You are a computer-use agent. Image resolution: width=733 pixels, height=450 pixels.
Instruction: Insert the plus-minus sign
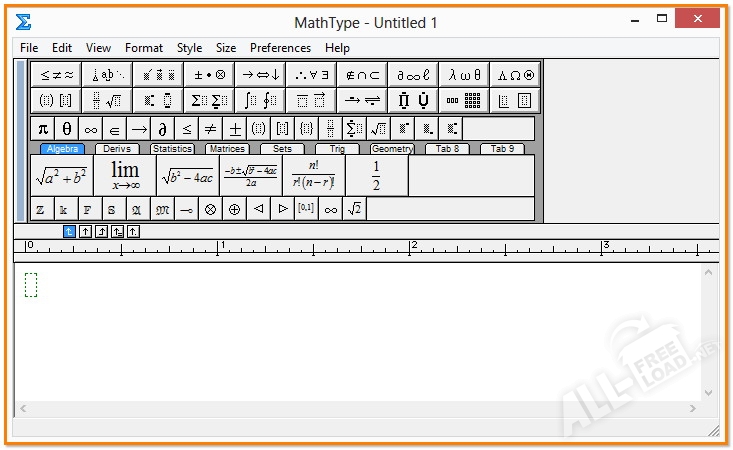pos(235,129)
